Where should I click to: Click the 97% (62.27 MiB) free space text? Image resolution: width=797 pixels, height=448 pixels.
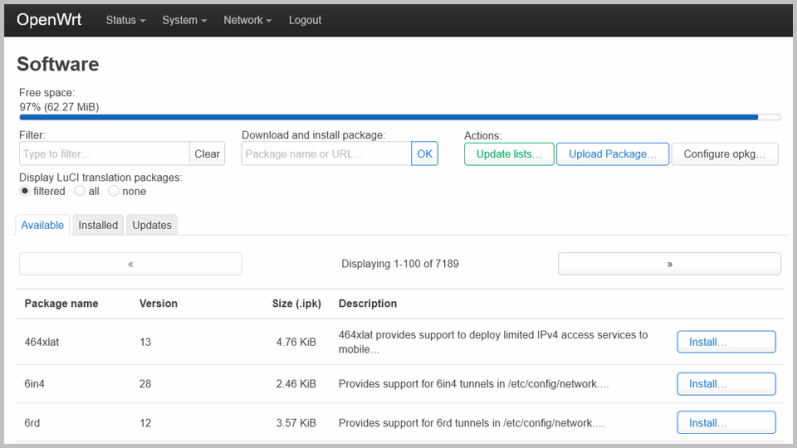[59, 107]
